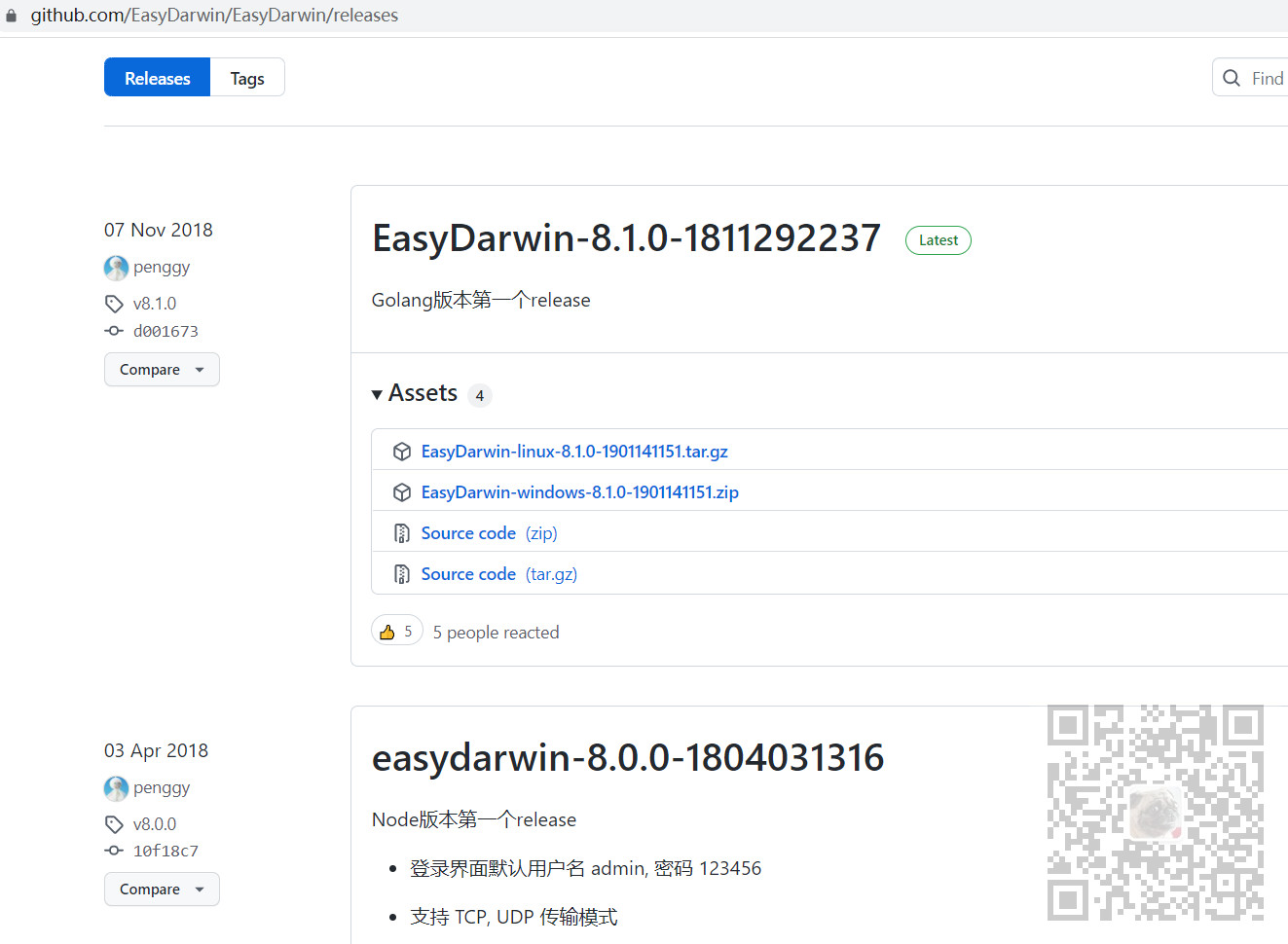Click the '07 Nov 2018' date
Screen dimensions: 1288x944
tap(159, 230)
